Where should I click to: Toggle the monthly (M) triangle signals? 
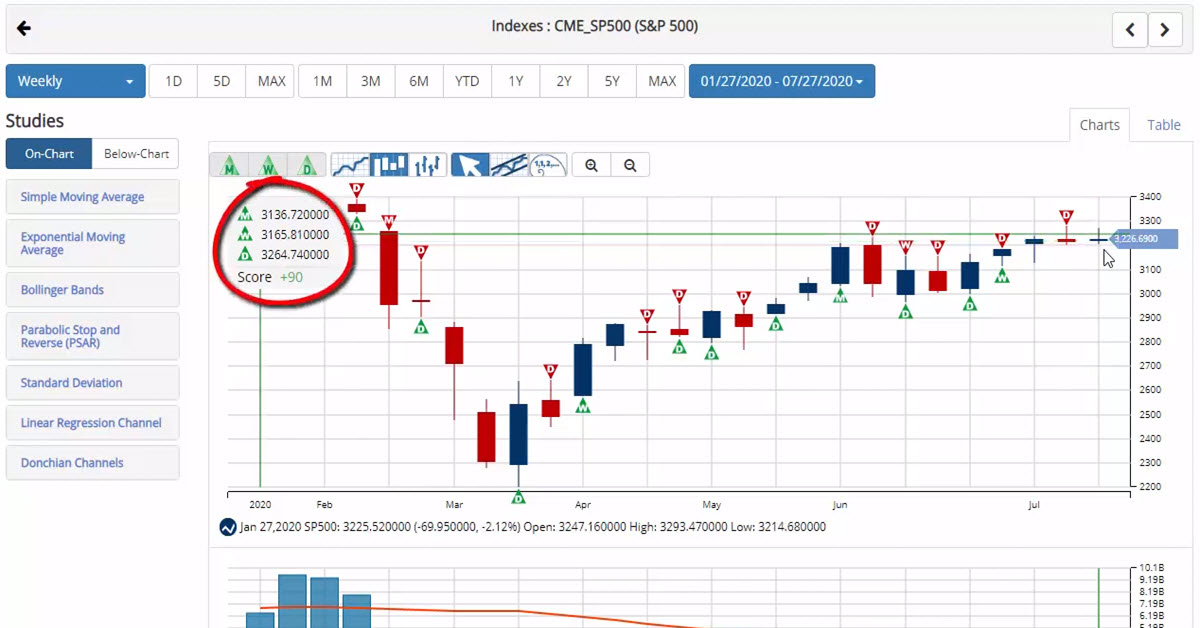(230, 165)
